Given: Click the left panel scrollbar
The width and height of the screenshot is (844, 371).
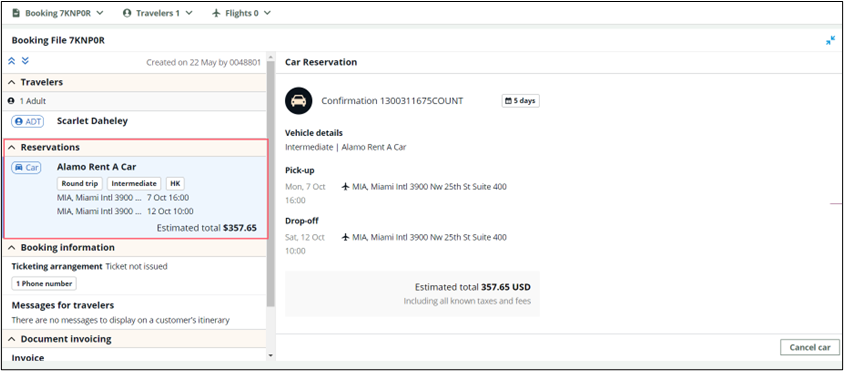Looking at the screenshot, I should pyautogui.click(x=270, y=183).
